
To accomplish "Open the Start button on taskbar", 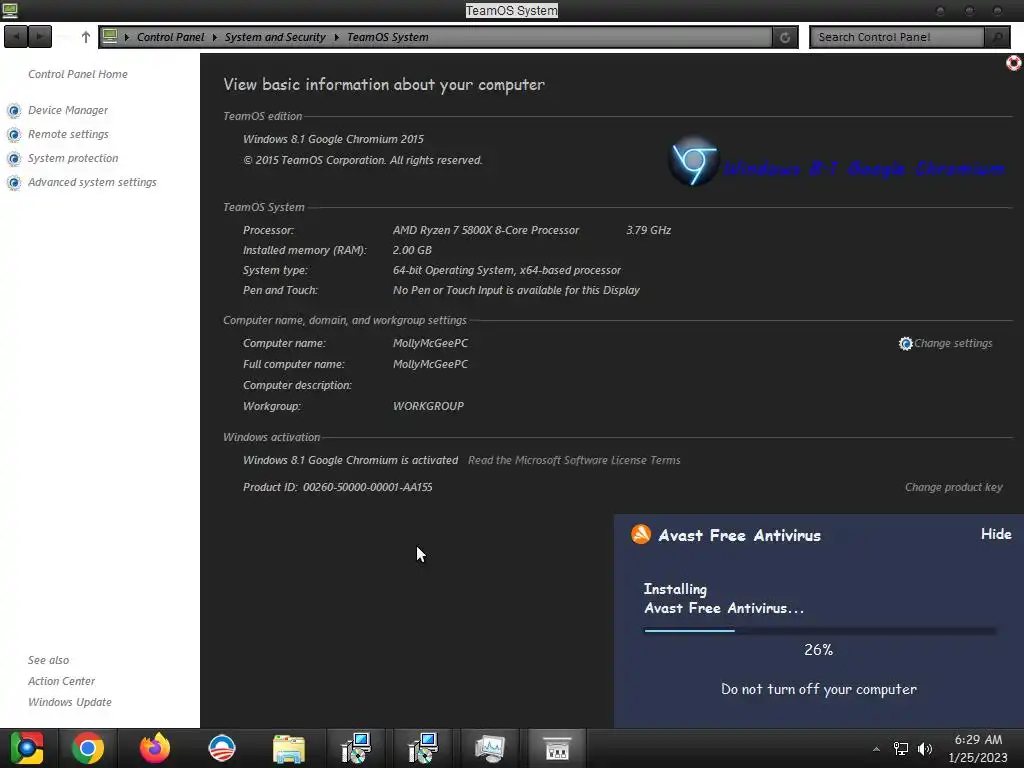I will click(x=27, y=748).
